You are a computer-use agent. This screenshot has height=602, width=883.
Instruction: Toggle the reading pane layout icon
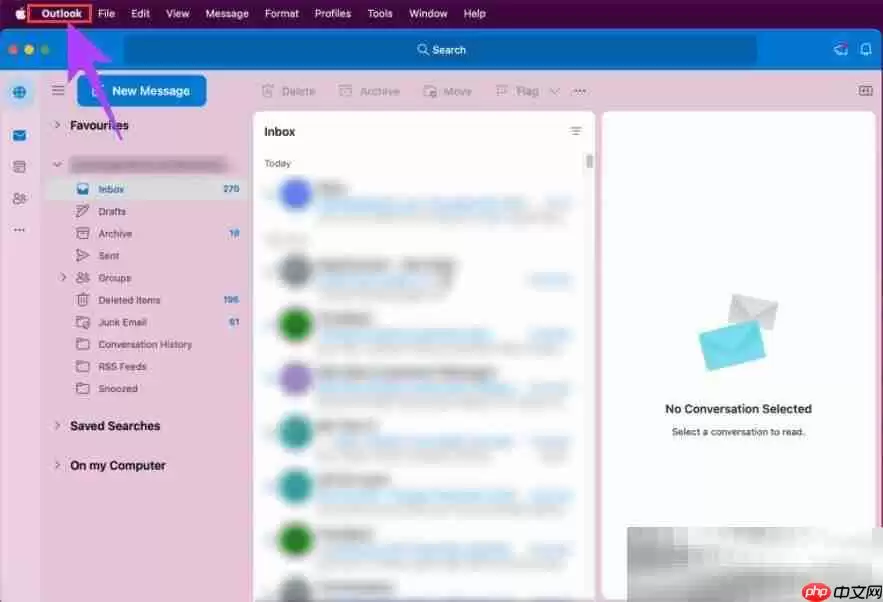click(865, 91)
